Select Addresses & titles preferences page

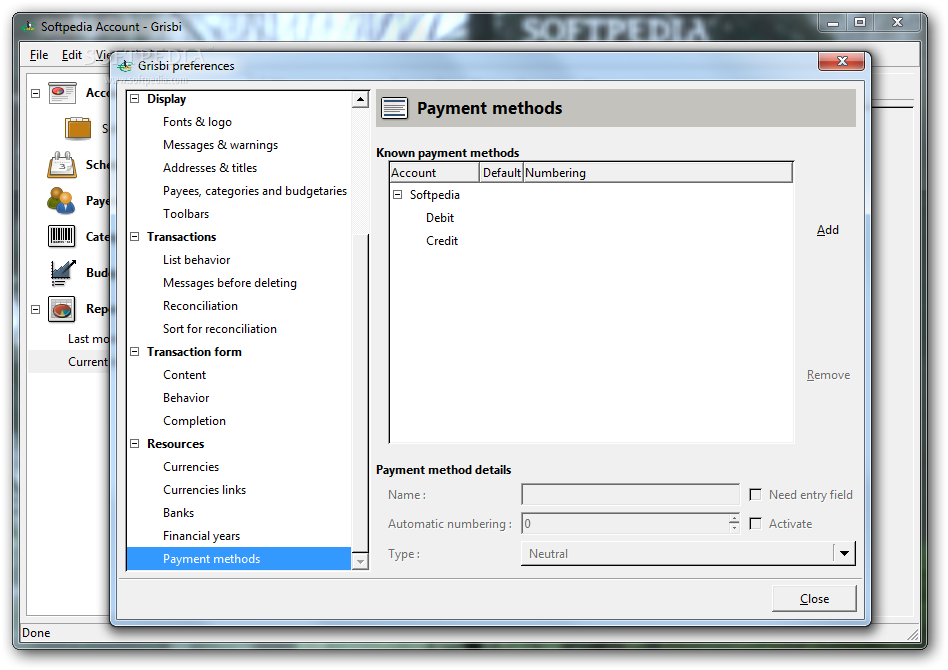click(x=210, y=168)
